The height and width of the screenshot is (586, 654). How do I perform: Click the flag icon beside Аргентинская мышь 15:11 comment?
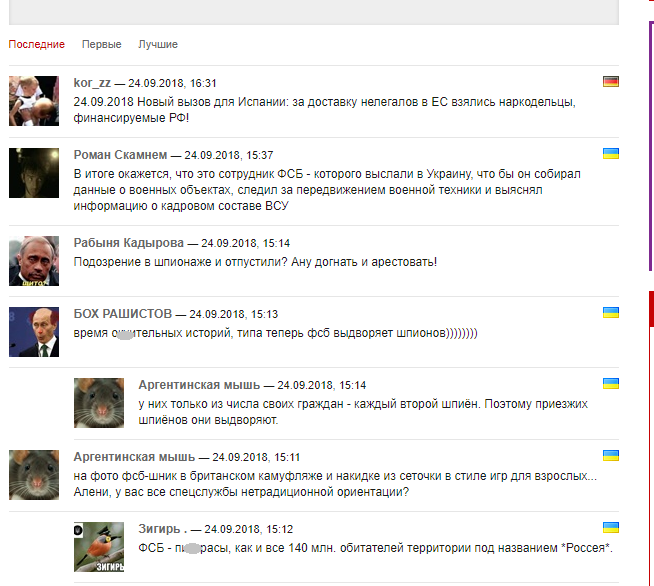(x=611, y=455)
